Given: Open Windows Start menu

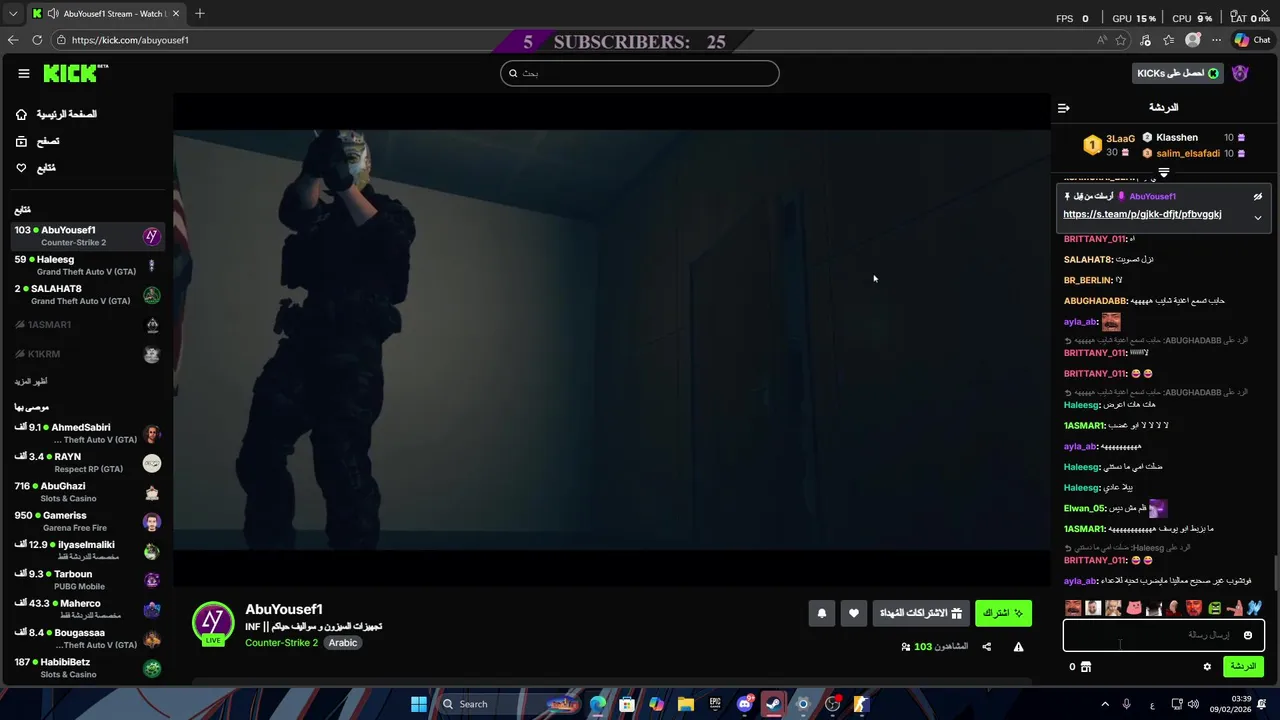Looking at the screenshot, I should (x=419, y=704).
